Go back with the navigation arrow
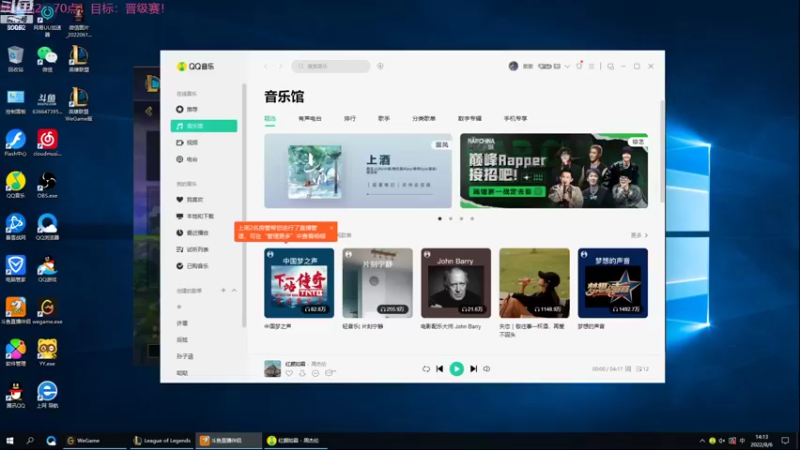 coord(266,66)
